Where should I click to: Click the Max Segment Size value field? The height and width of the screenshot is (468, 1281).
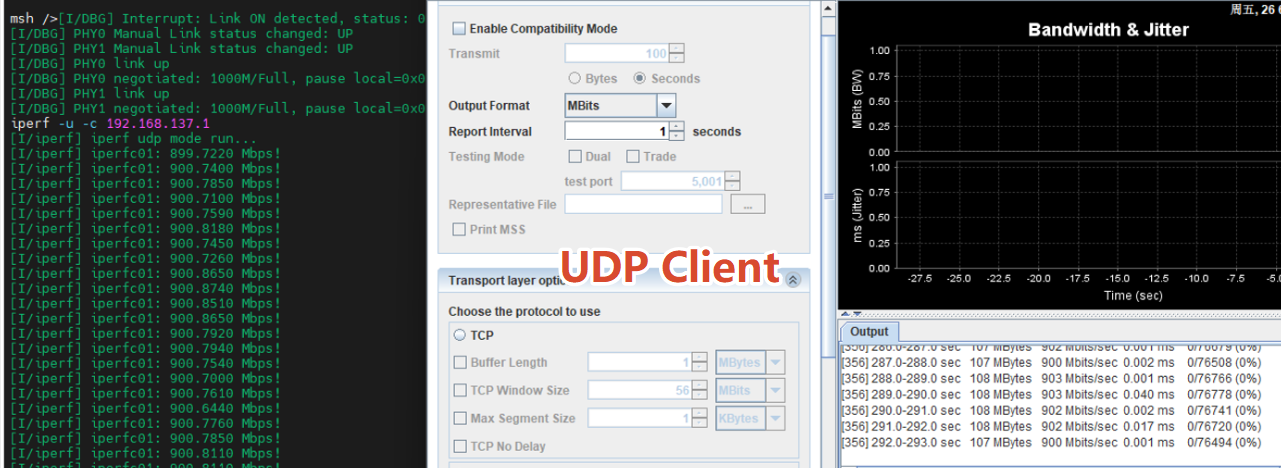(x=640, y=418)
